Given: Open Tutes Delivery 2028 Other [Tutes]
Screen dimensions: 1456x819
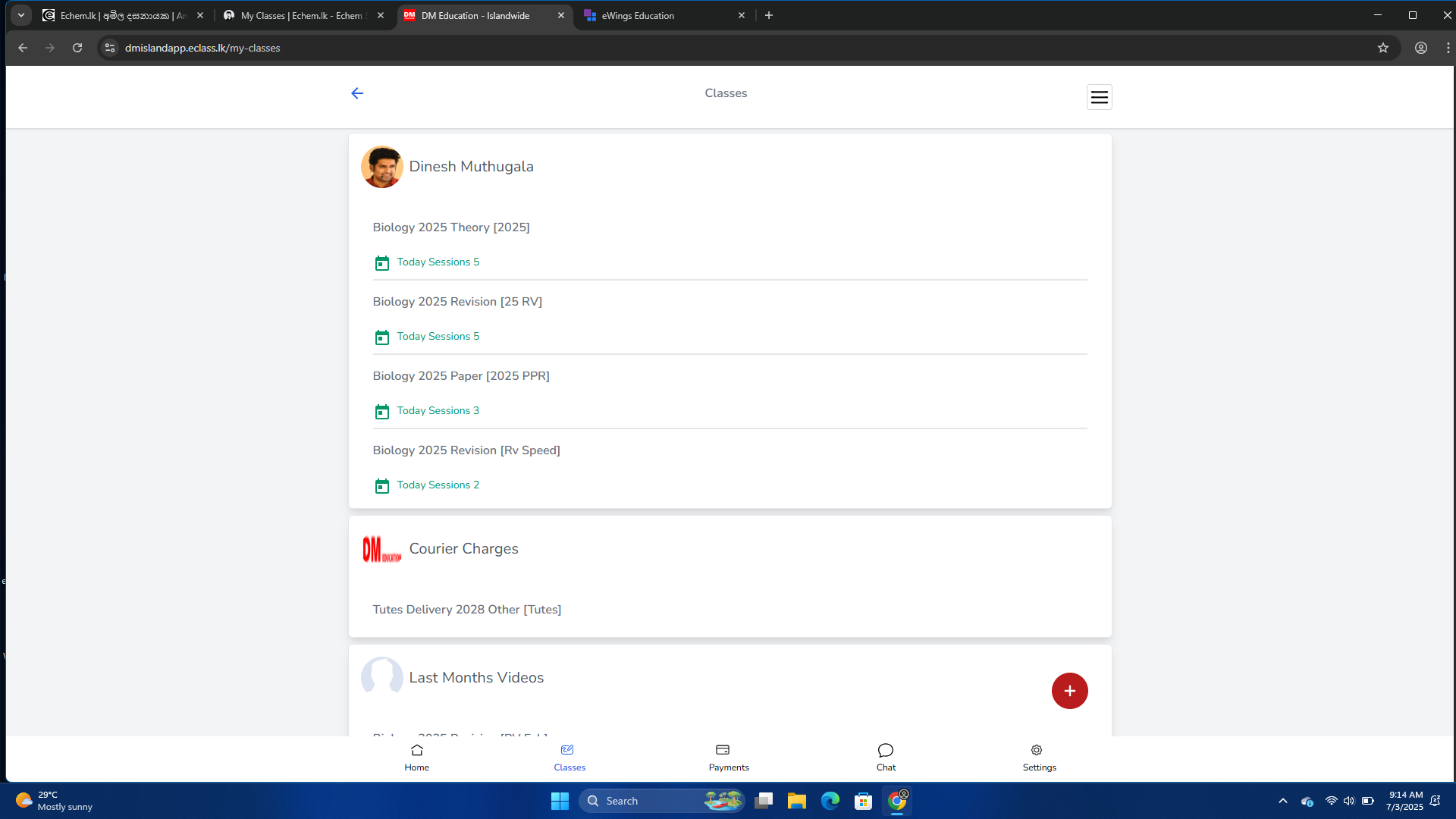Looking at the screenshot, I should (467, 610).
